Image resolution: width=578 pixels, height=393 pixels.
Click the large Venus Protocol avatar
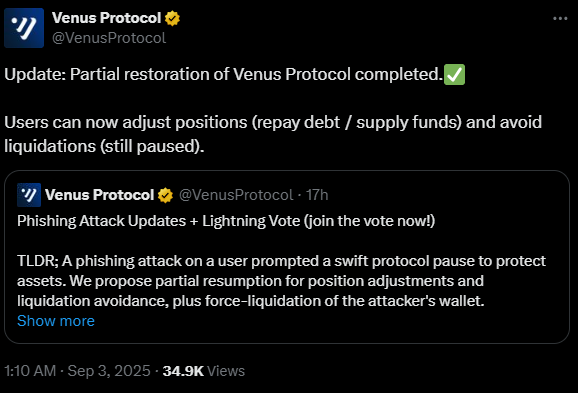tap(24, 28)
